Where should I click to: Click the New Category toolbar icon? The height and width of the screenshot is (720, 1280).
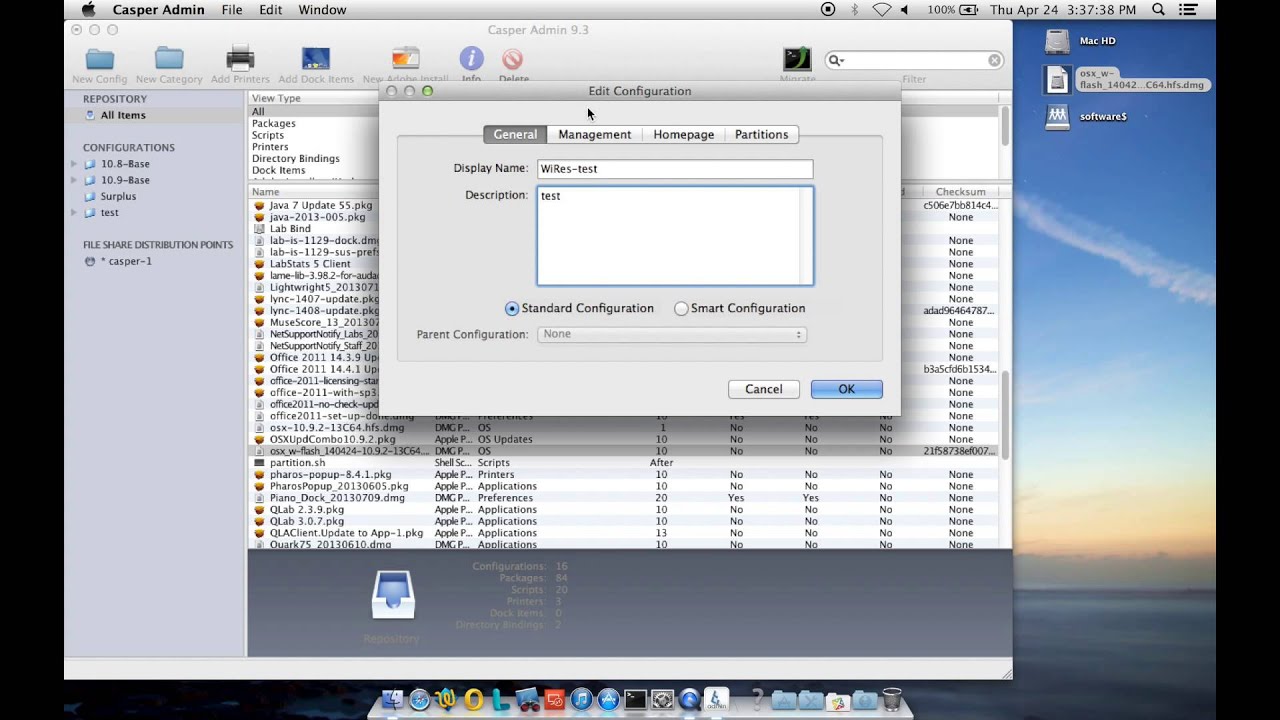click(168, 58)
